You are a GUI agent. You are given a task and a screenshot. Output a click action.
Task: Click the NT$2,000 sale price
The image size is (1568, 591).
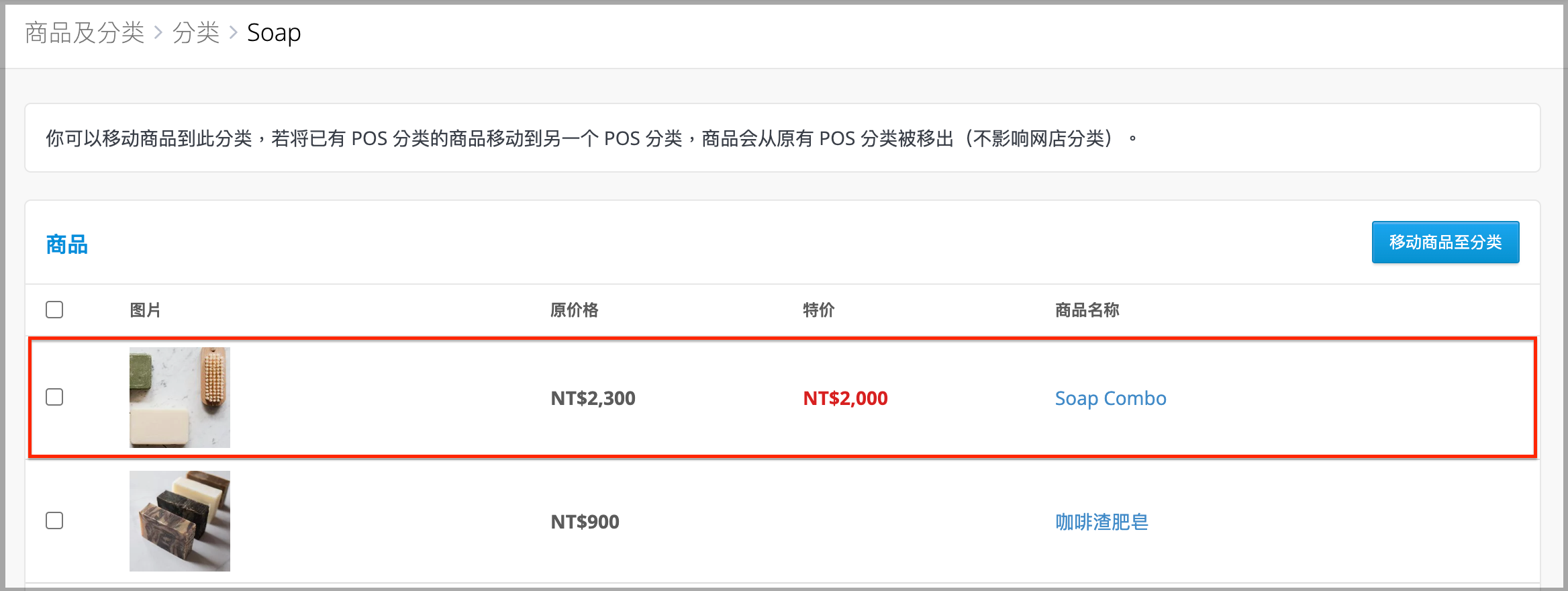845,398
